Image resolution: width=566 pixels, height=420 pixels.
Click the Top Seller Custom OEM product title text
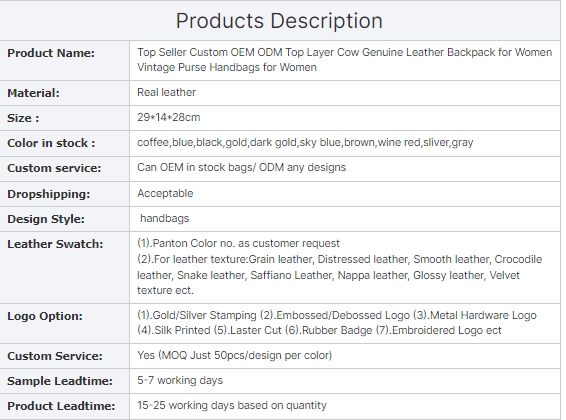click(x=344, y=60)
